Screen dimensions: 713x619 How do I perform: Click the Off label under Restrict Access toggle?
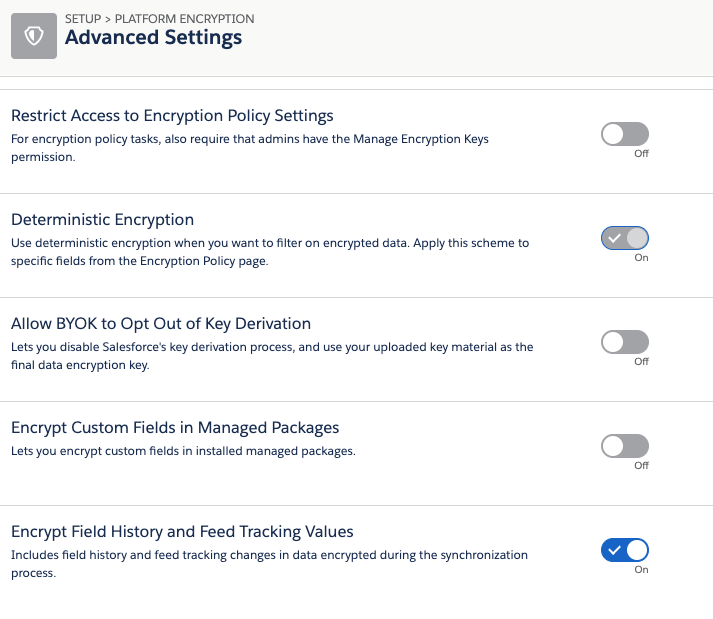click(642, 154)
